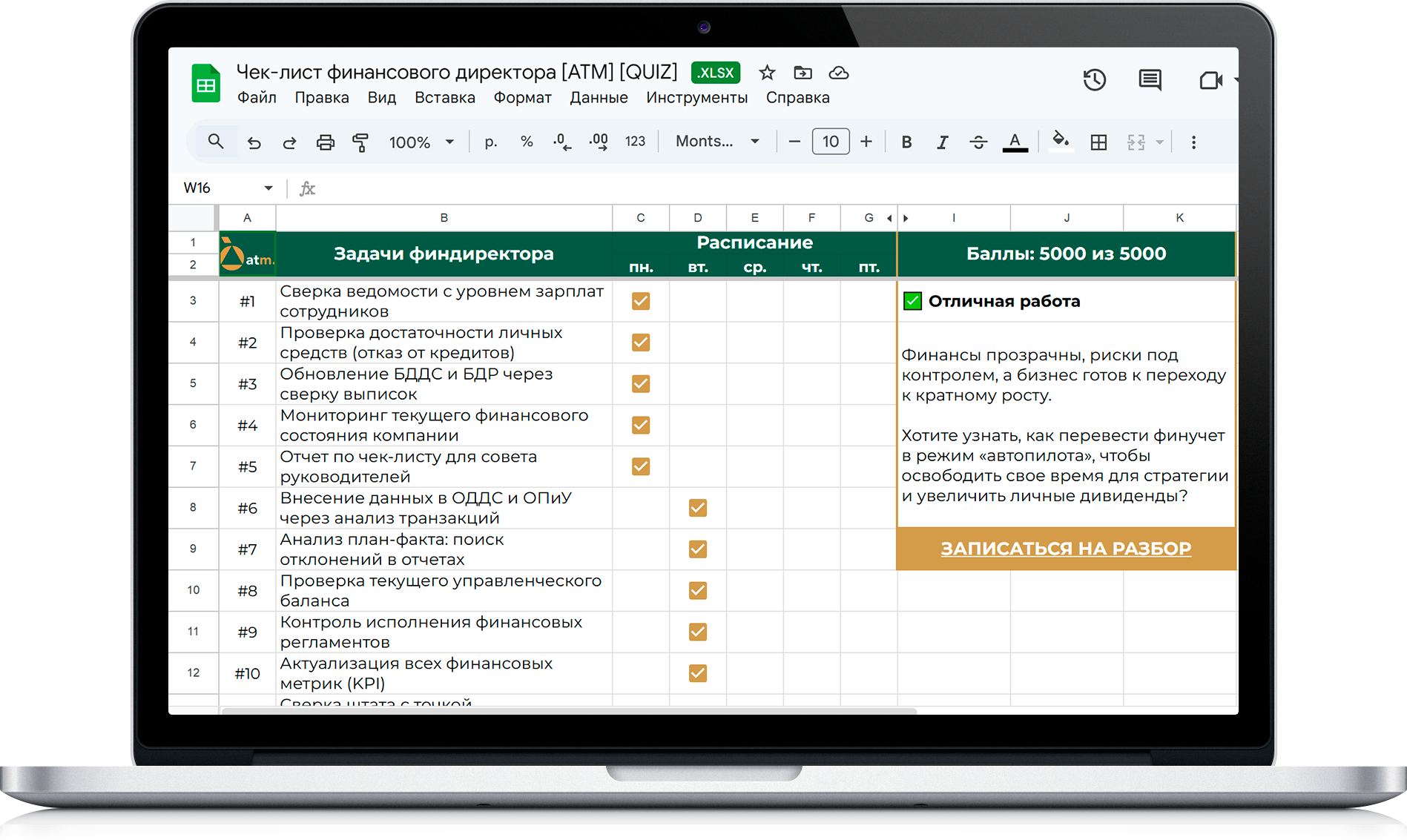Open the borders tool

[1098, 142]
